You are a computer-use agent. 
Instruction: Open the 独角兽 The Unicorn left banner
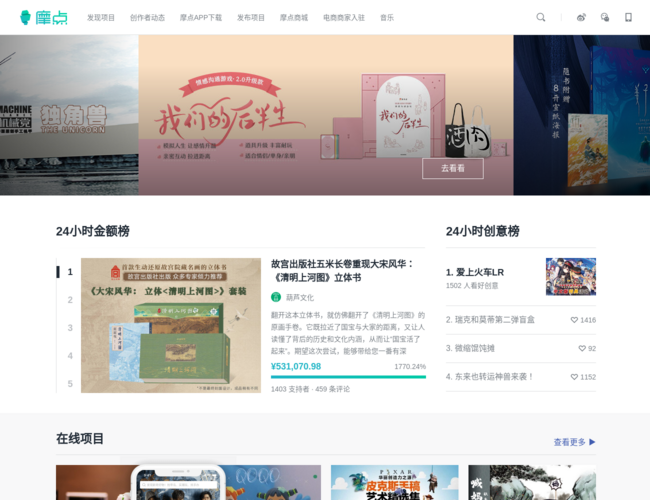(69, 115)
